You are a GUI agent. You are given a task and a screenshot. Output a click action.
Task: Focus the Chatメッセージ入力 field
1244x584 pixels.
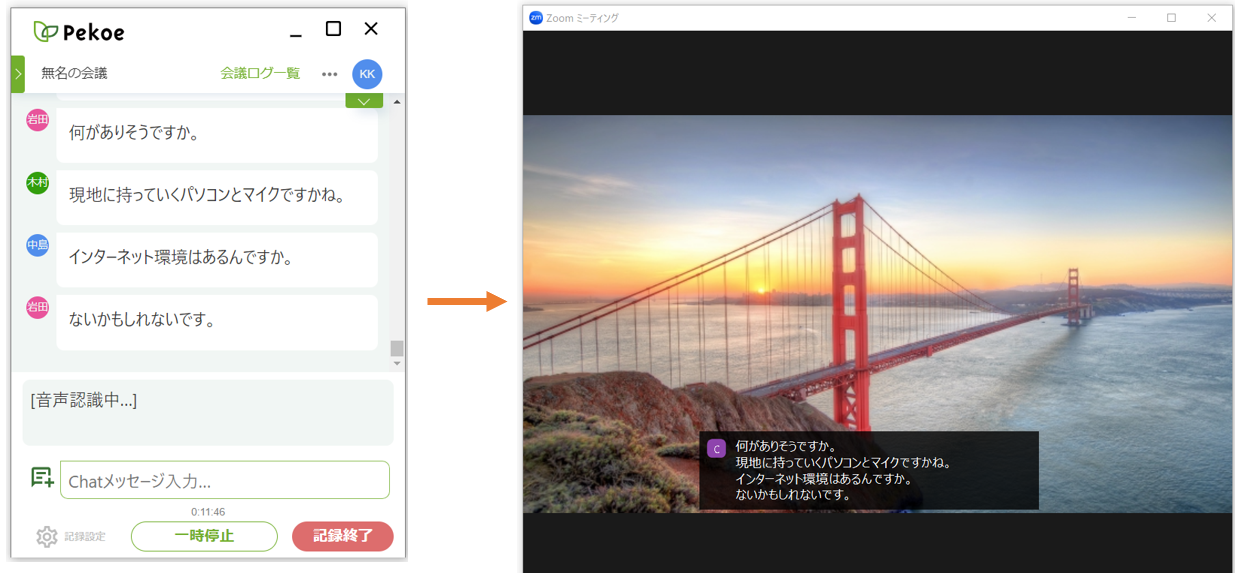(225, 480)
